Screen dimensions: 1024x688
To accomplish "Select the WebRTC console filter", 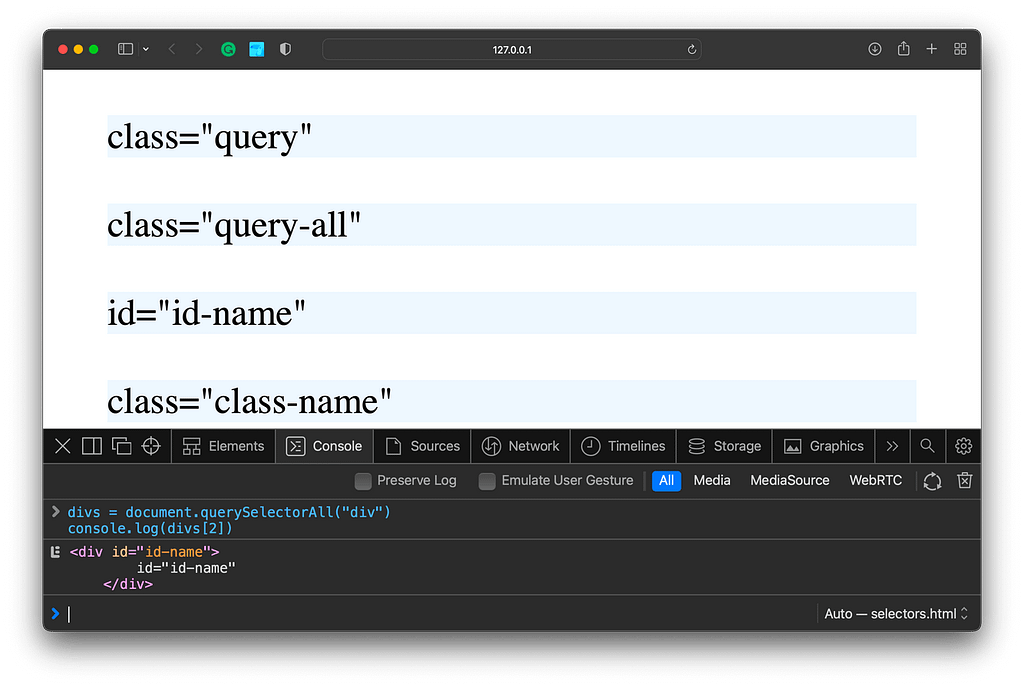I will 875,480.
